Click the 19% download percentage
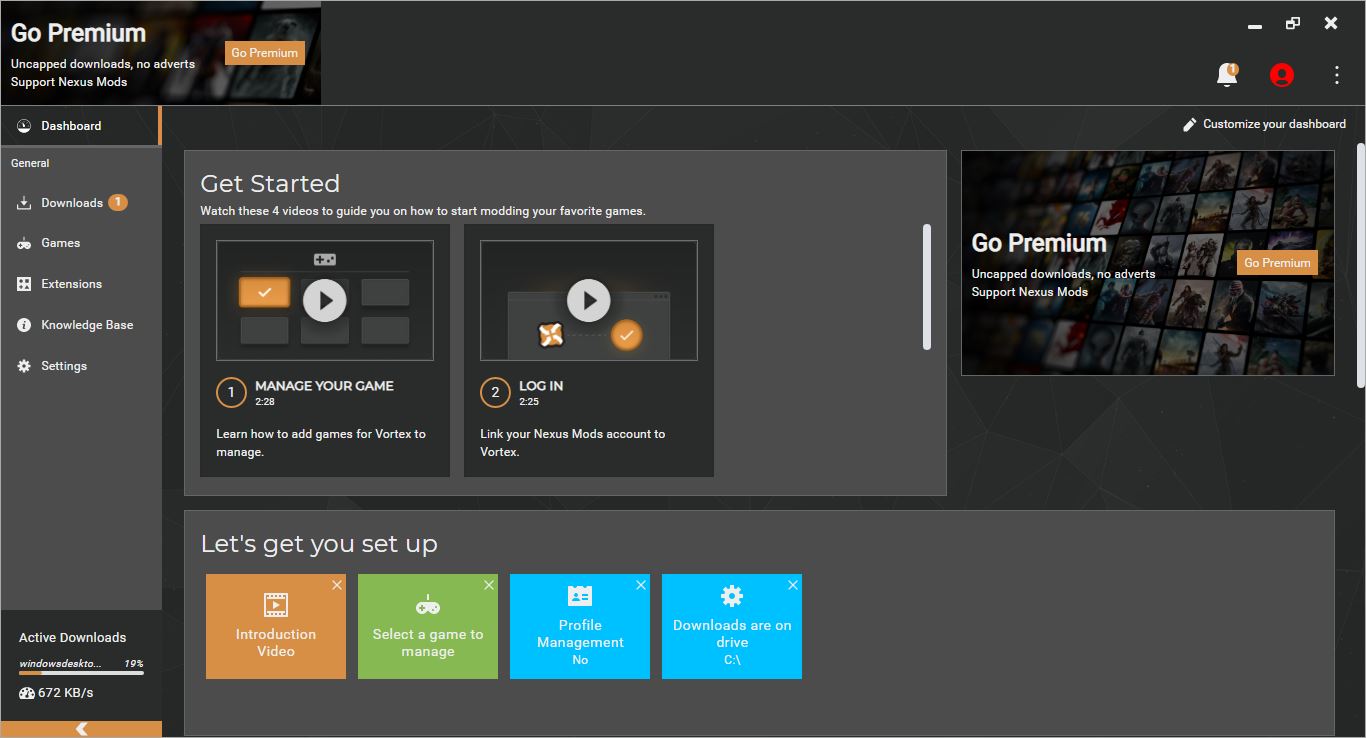The image size is (1366, 738). [x=134, y=663]
